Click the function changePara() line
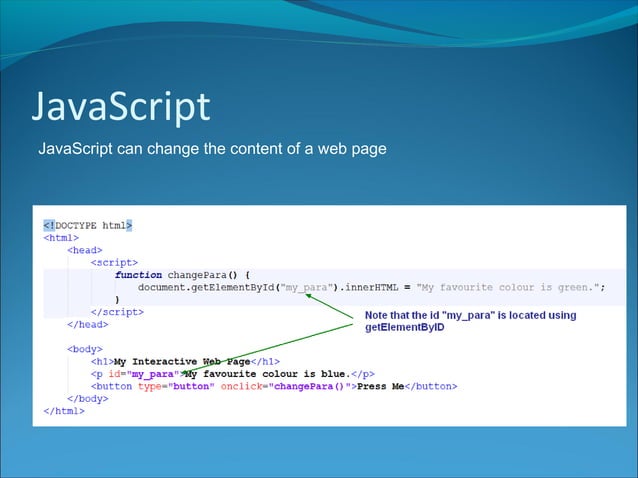Viewport: 638px width, 478px height. (182, 275)
